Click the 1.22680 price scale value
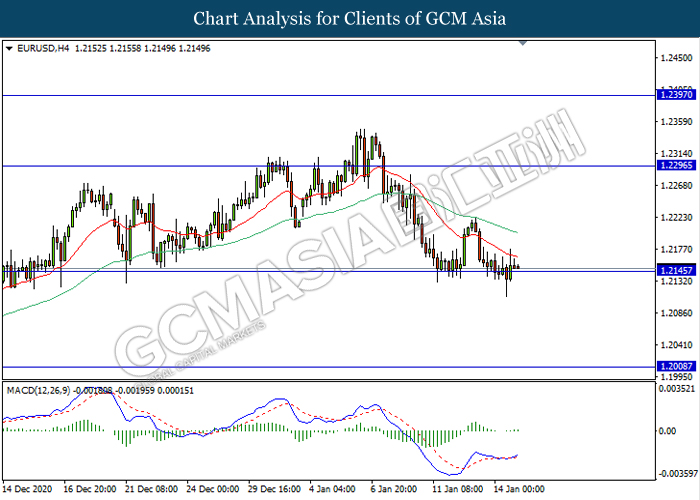The width and height of the screenshot is (700, 500). 676,185
